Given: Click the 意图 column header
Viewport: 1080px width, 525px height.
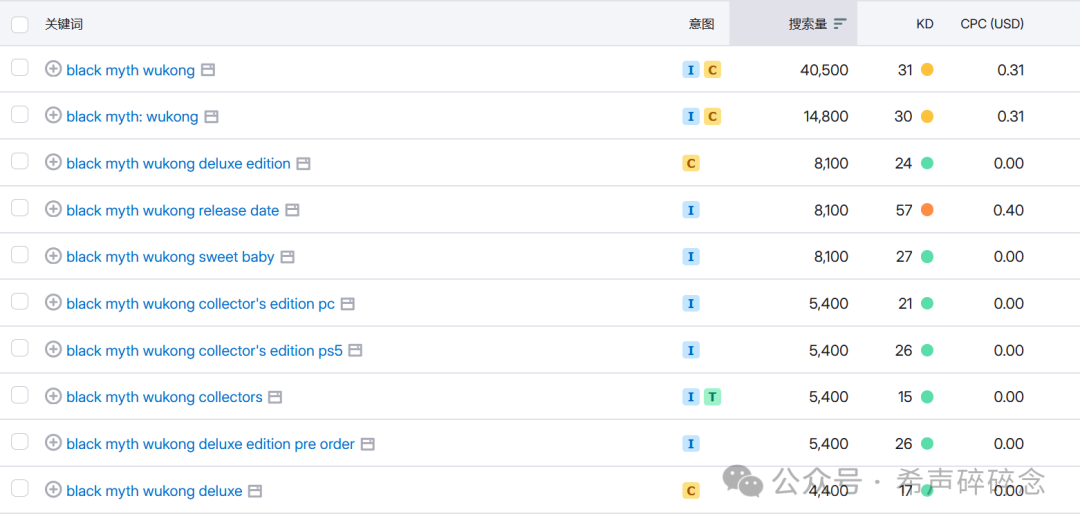Looking at the screenshot, I should point(701,24).
